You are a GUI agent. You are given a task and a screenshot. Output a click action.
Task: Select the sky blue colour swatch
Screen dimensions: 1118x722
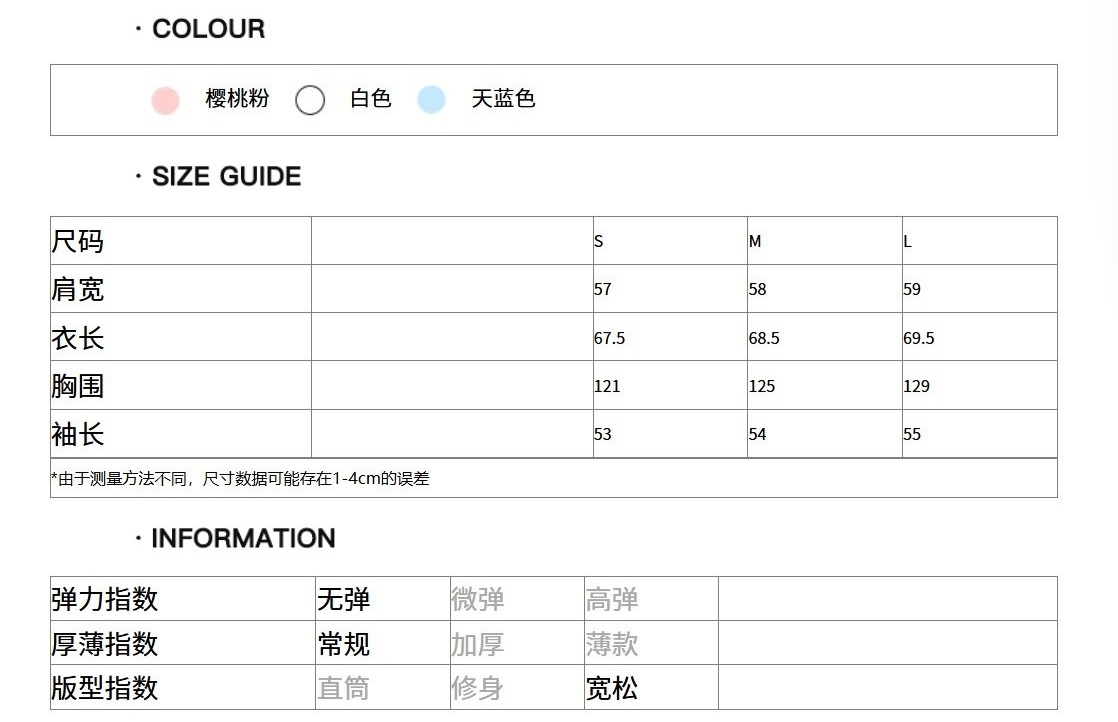tap(431, 100)
